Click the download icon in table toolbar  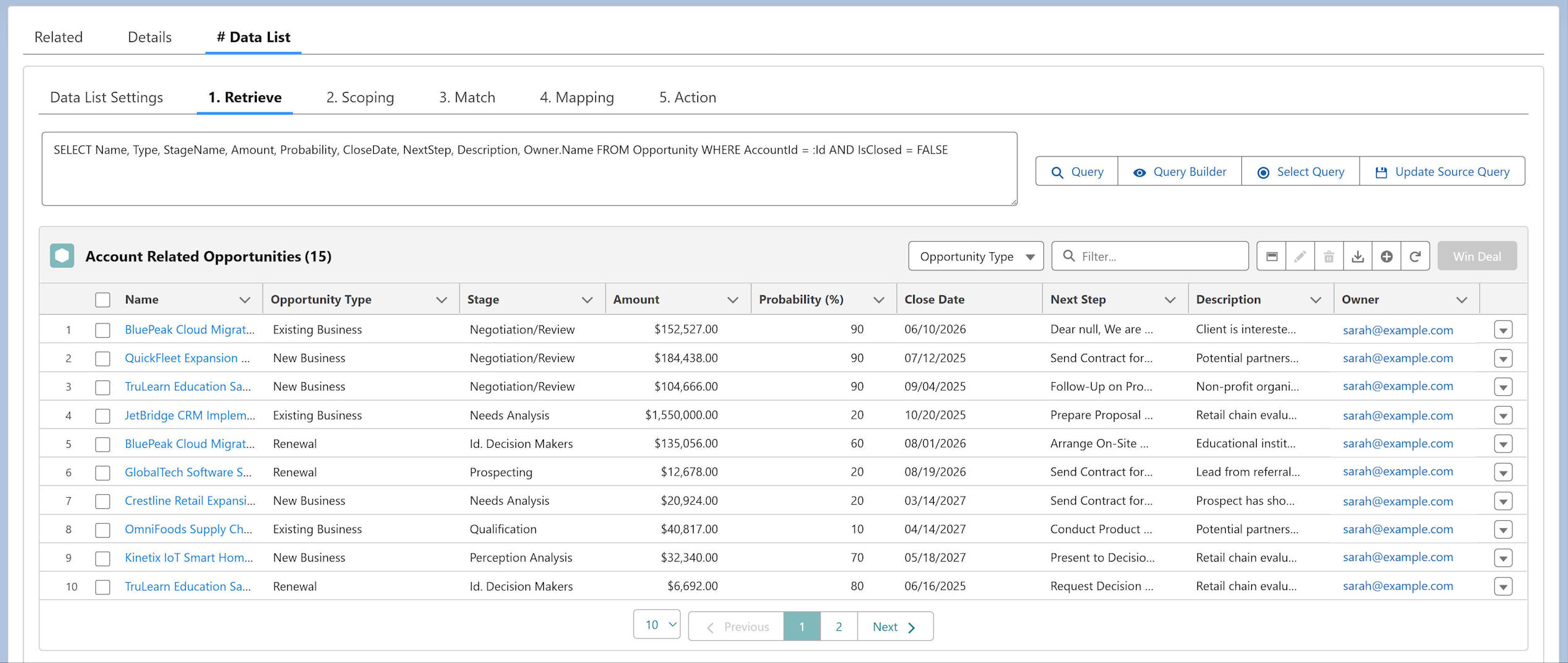tap(1357, 256)
